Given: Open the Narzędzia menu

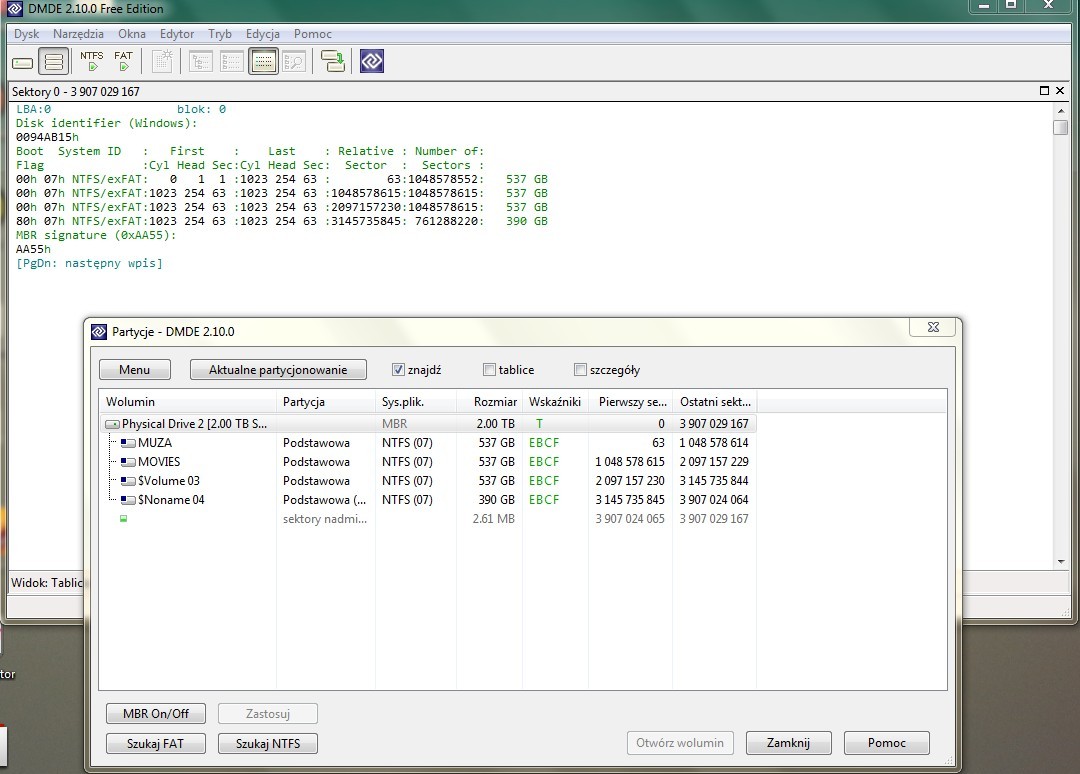Looking at the screenshot, I should pos(78,34).
